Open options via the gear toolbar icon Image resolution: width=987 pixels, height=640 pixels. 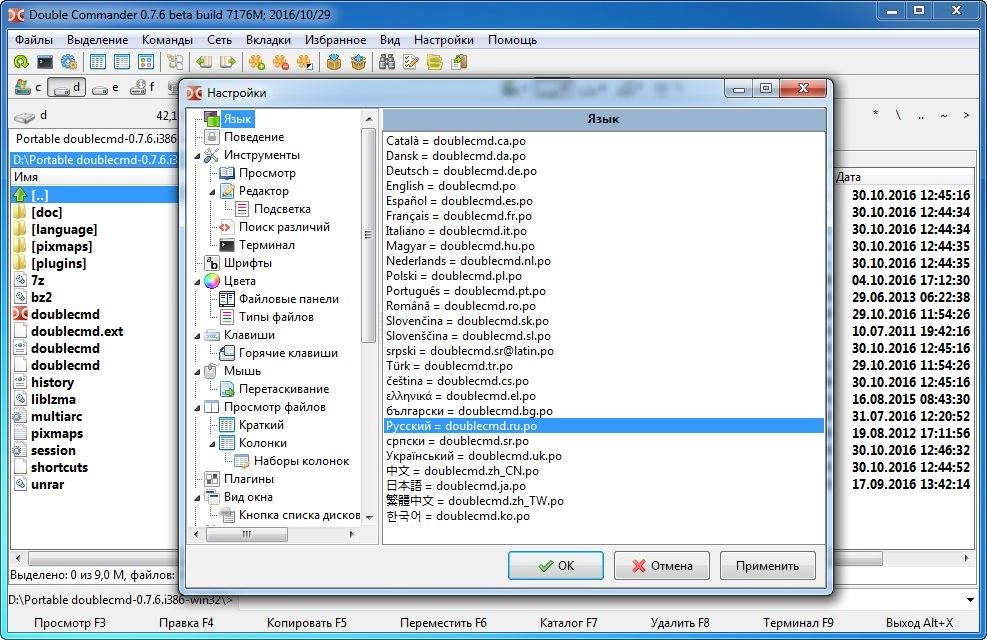[x=69, y=62]
